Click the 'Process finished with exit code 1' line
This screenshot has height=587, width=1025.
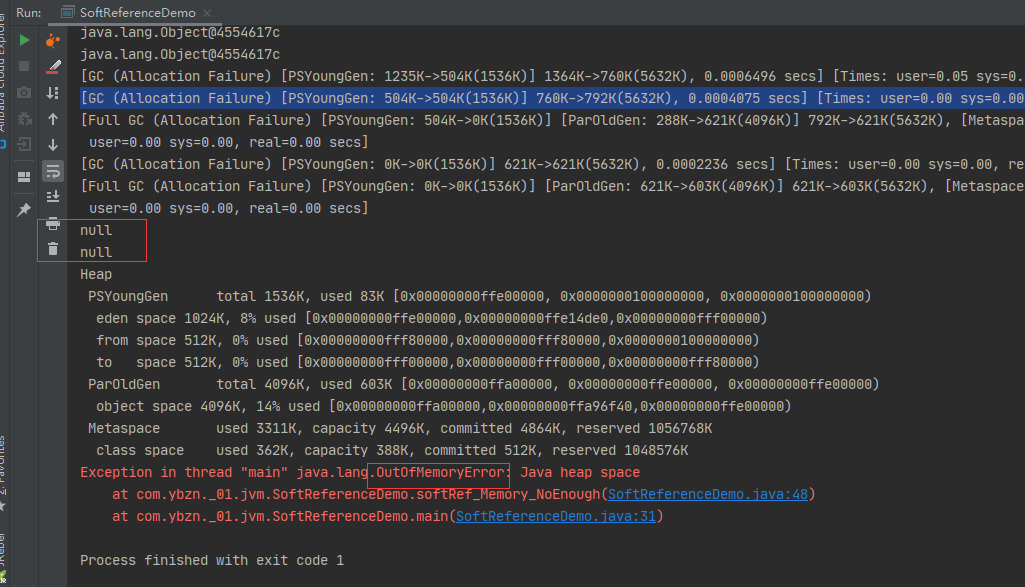(x=212, y=560)
